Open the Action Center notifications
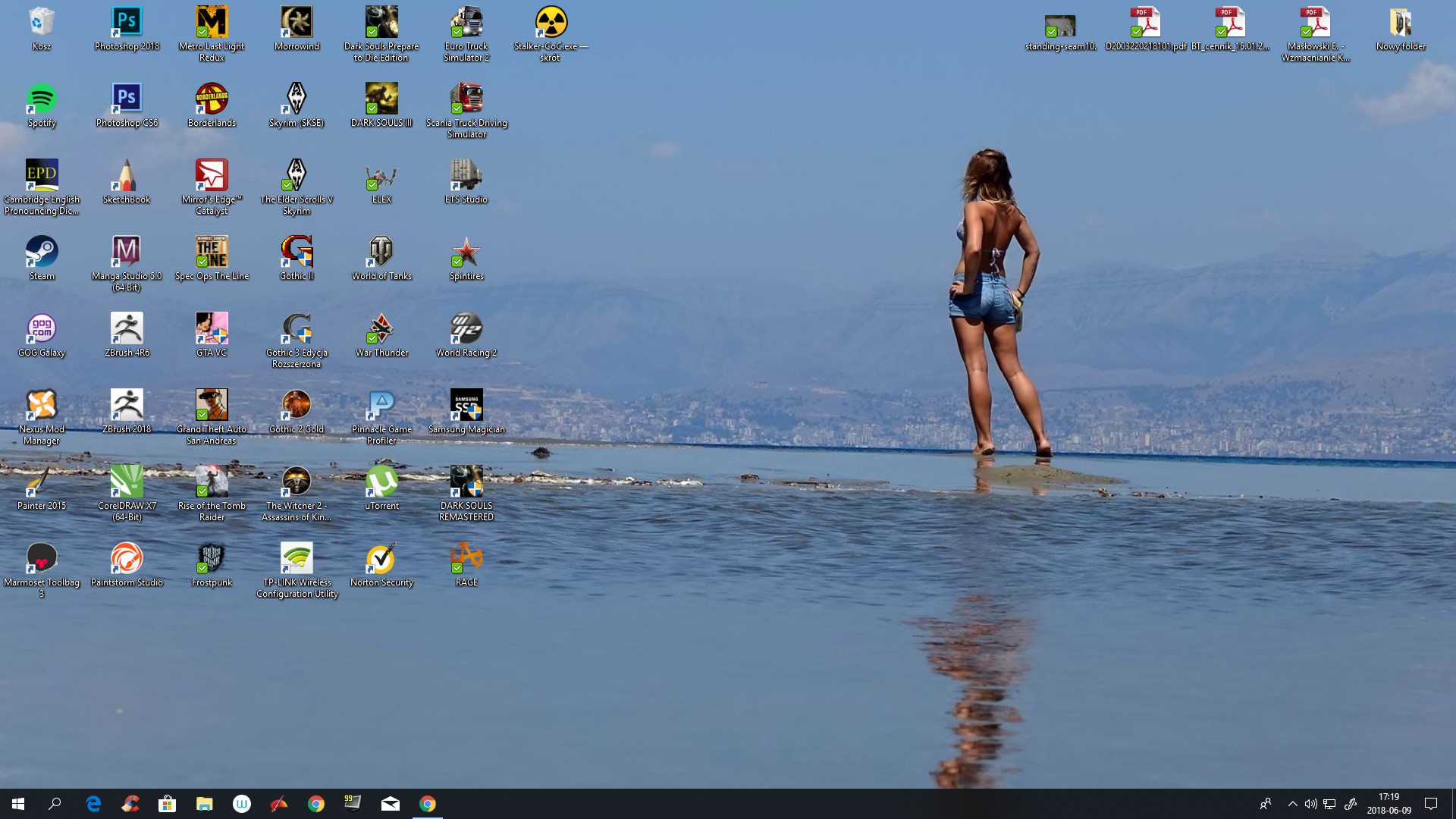Screen dimensions: 1456x819 pos(1431,804)
